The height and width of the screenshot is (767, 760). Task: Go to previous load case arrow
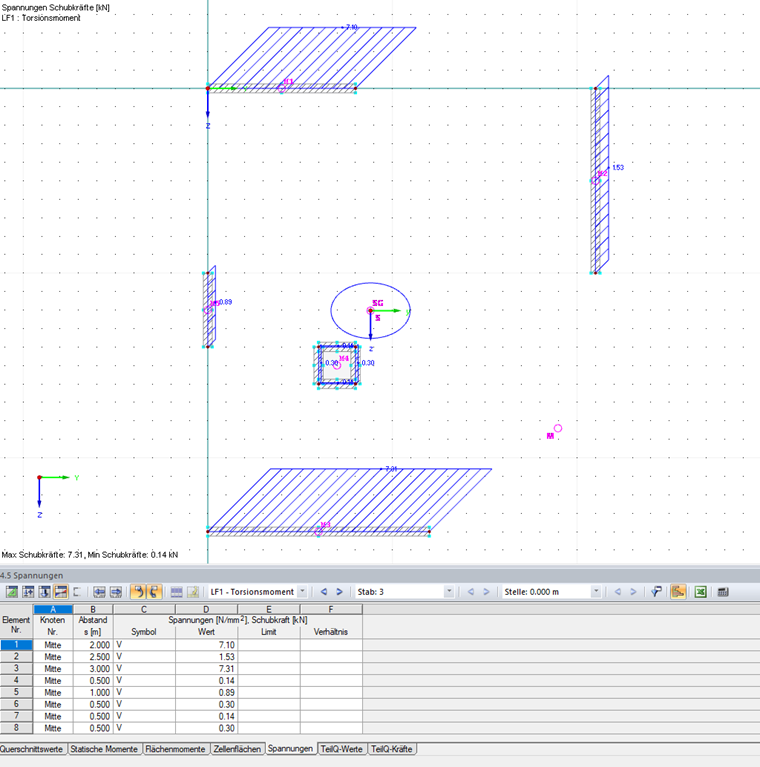point(324,592)
